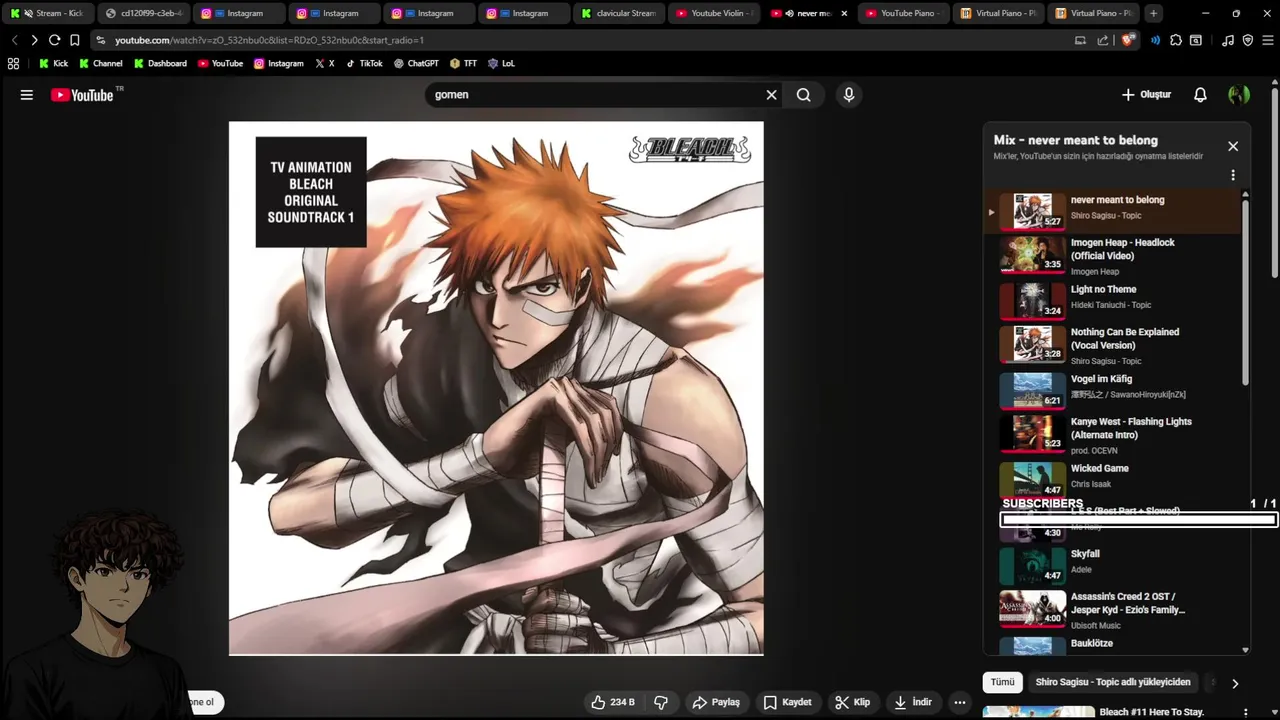
Task: Click the browser address bar URL
Action: tap(269, 40)
